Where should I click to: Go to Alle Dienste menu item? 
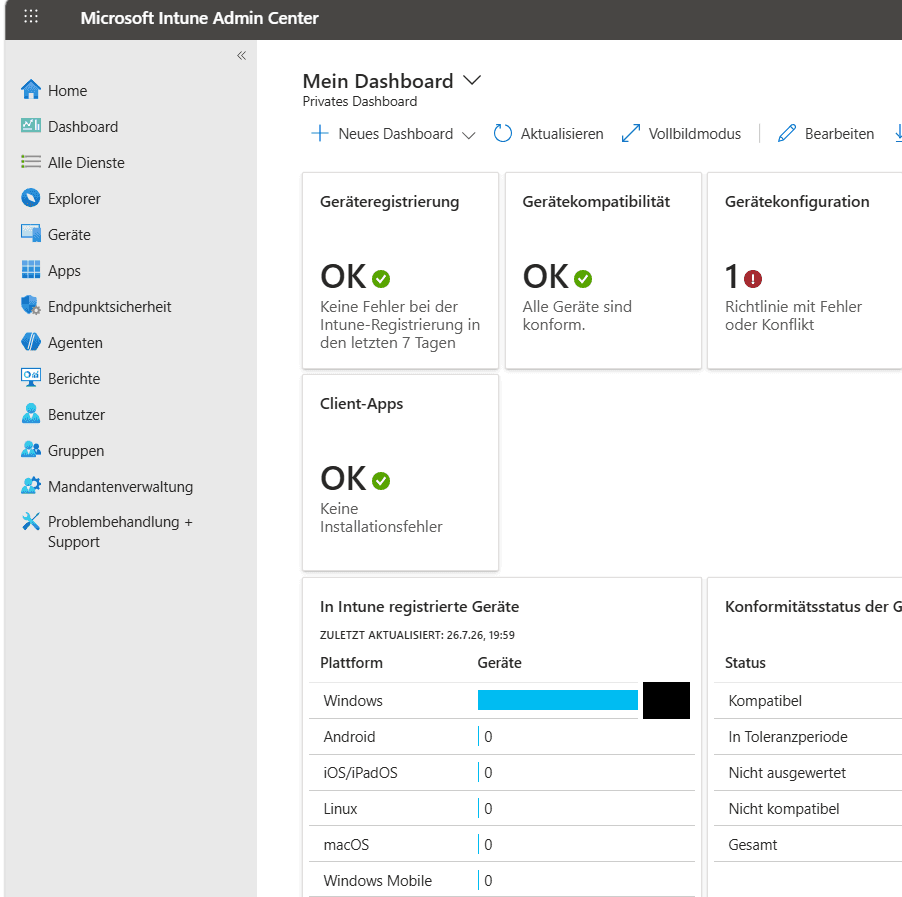click(86, 162)
